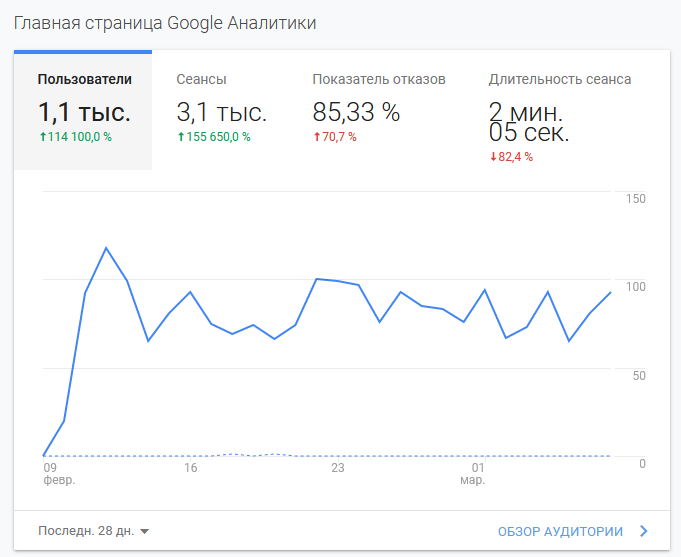Click the 1,1 тыс. users value
The height and width of the screenshot is (557, 681).
point(84,112)
